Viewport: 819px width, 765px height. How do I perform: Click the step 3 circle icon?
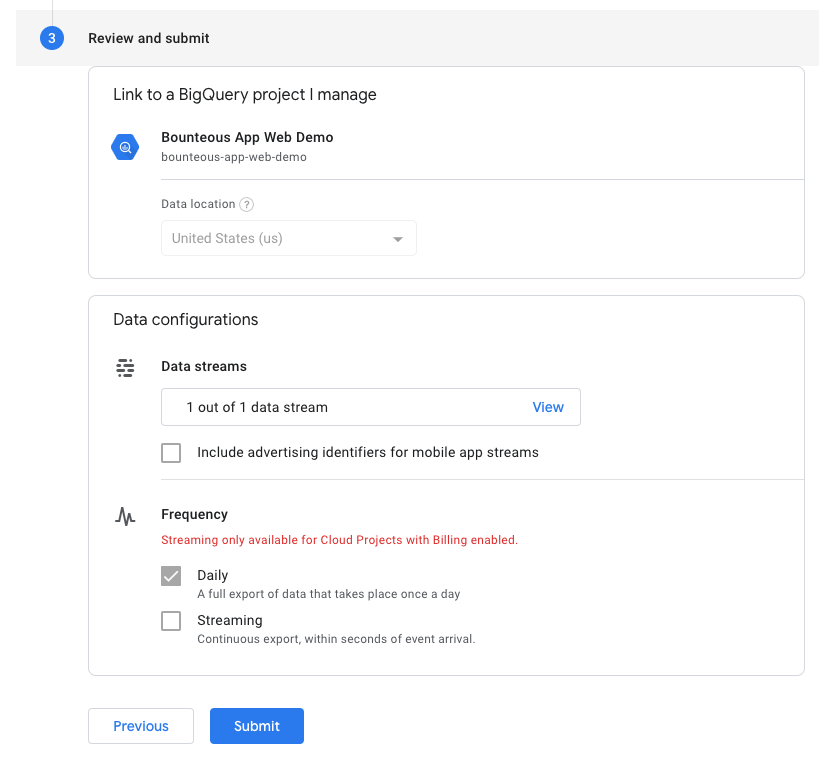pos(52,38)
